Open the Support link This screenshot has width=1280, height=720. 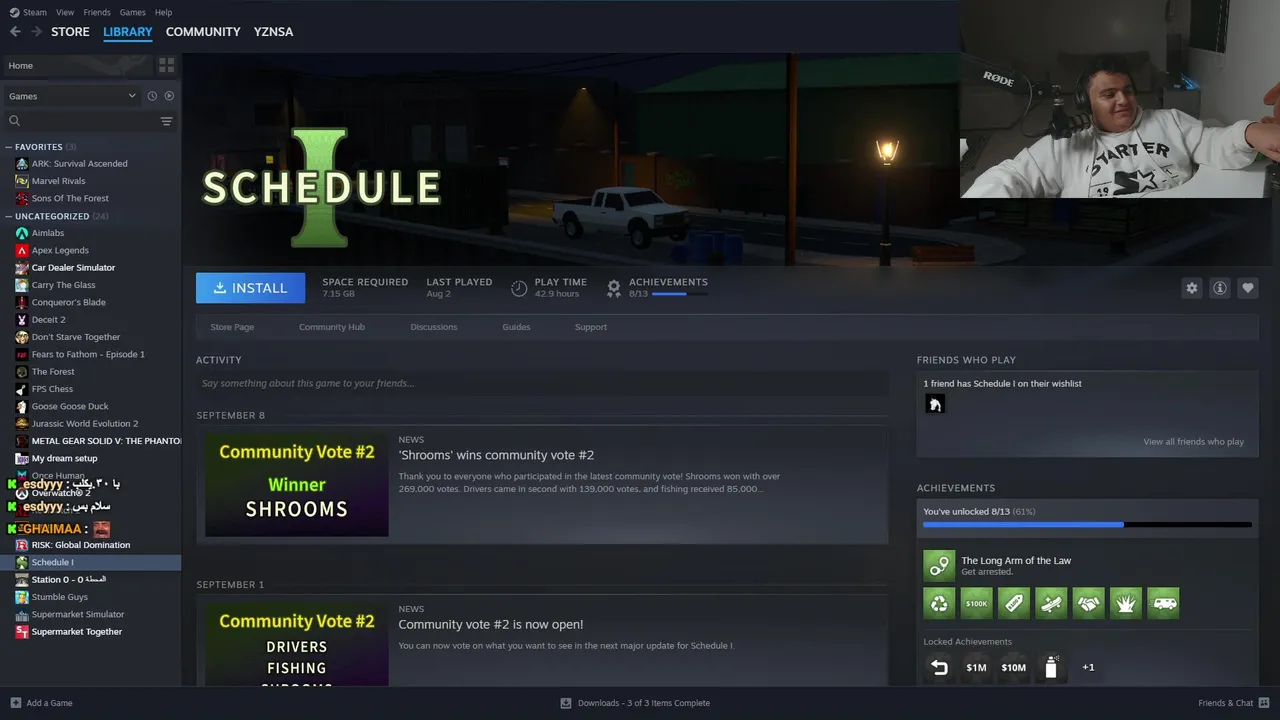(x=591, y=327)
